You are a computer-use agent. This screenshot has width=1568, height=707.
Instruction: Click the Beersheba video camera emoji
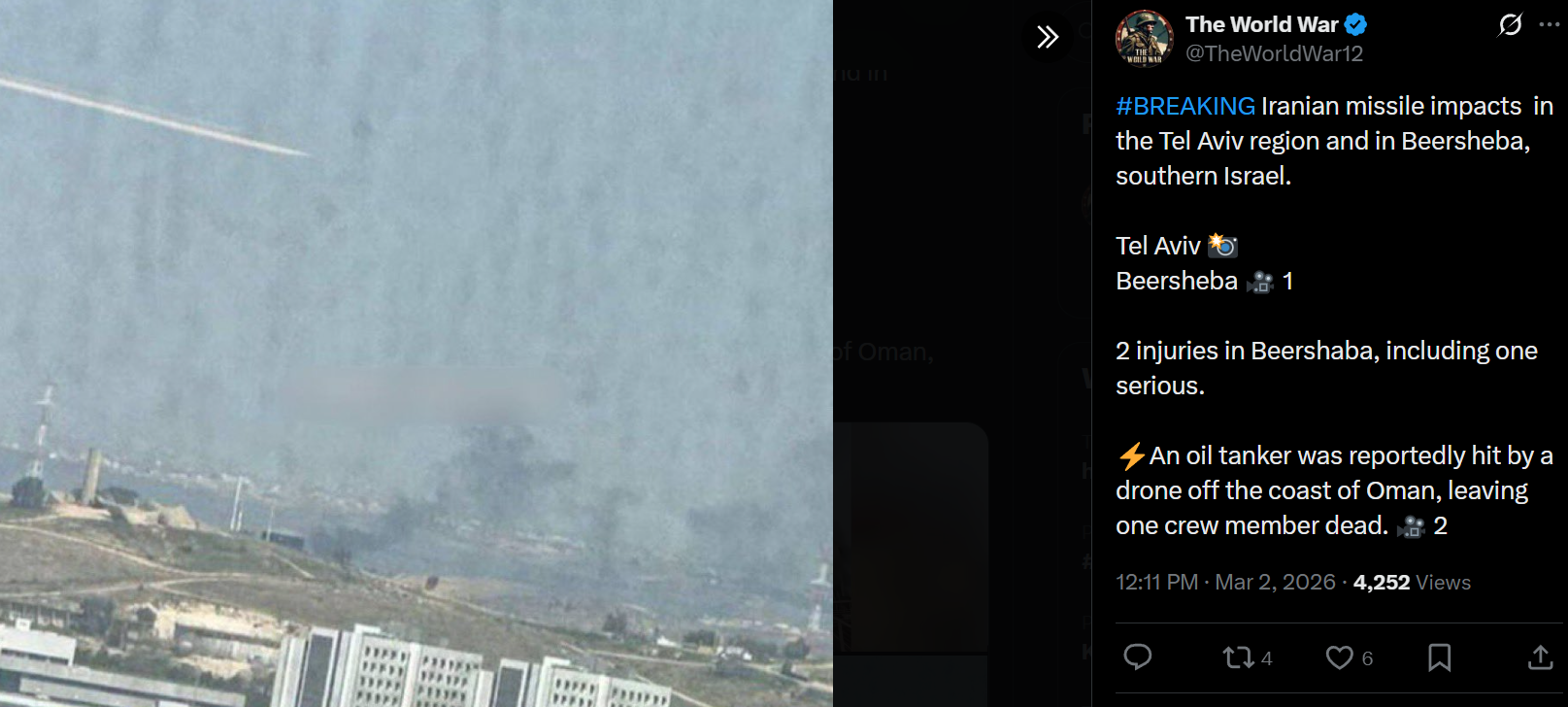[x=1260, y=282]
